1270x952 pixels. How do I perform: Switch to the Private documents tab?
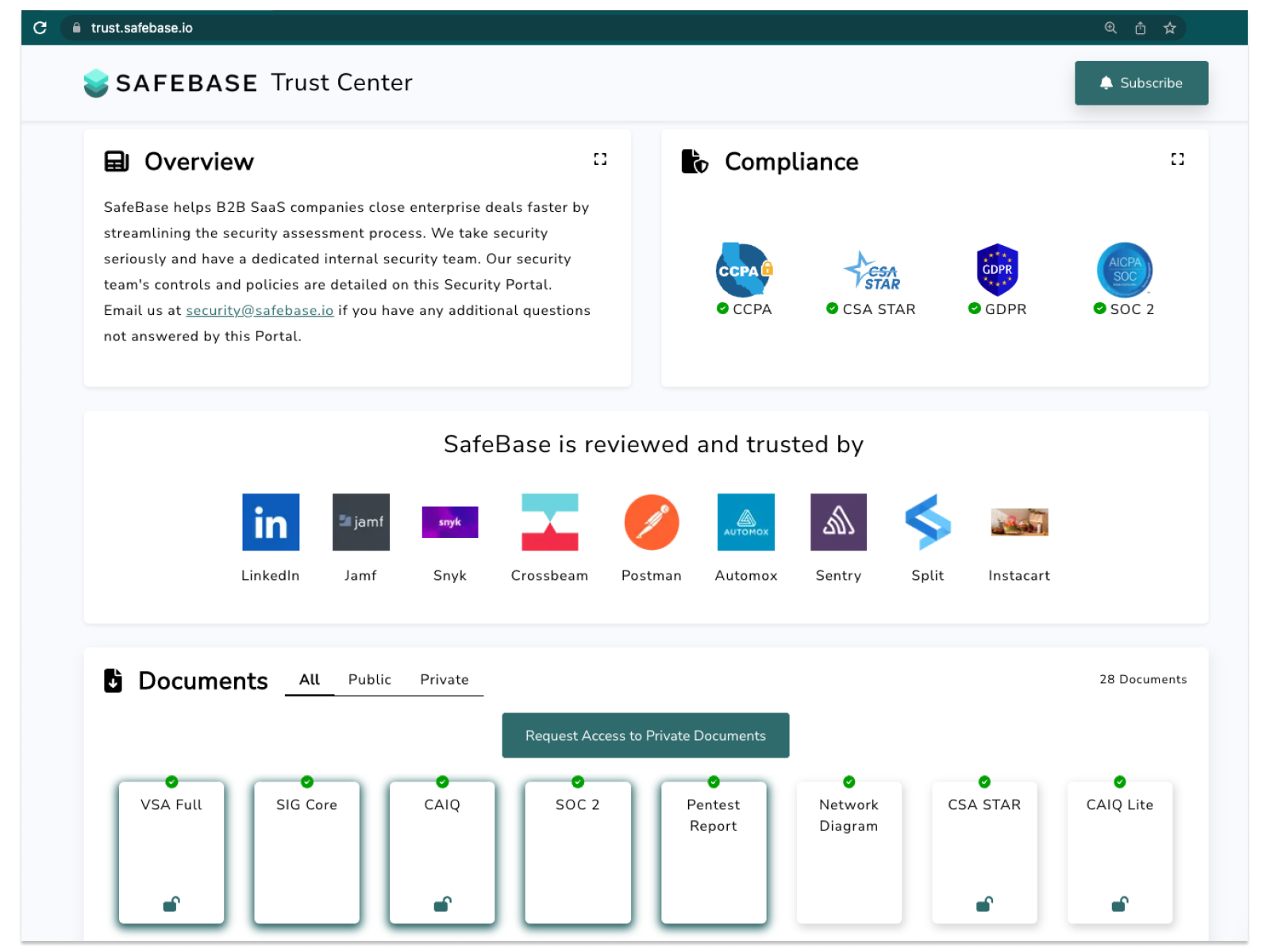444,679
